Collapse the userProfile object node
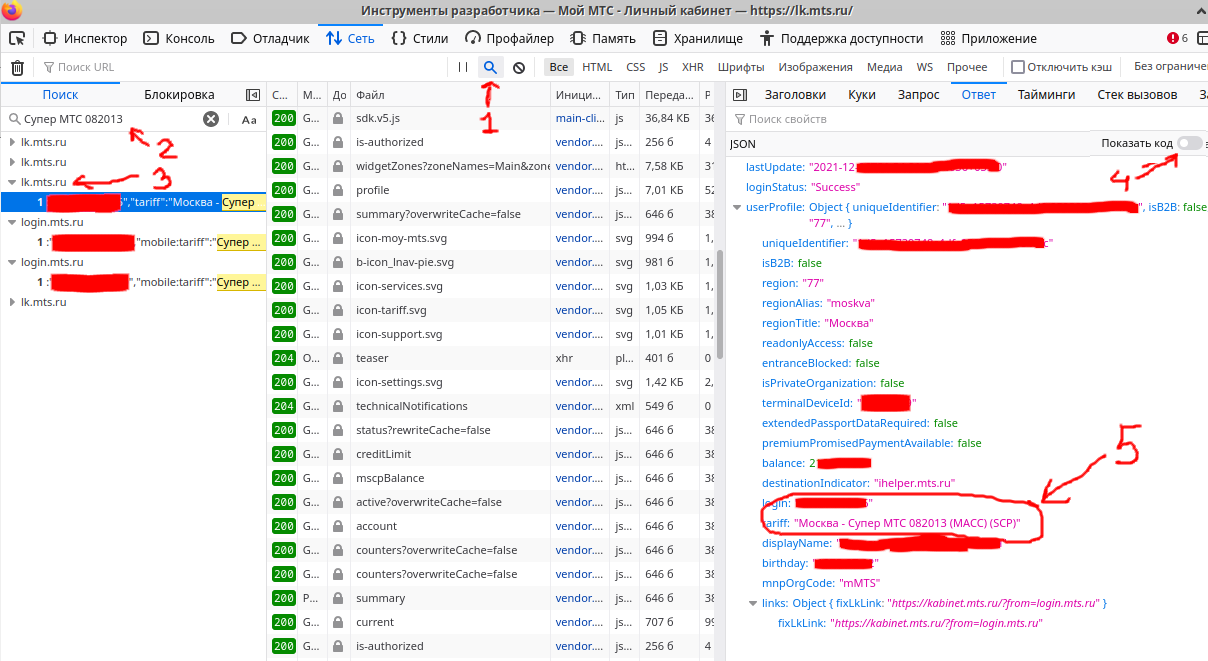This screenshot has height=661, width=1208. pyautogui.click(x=738, y=207)
